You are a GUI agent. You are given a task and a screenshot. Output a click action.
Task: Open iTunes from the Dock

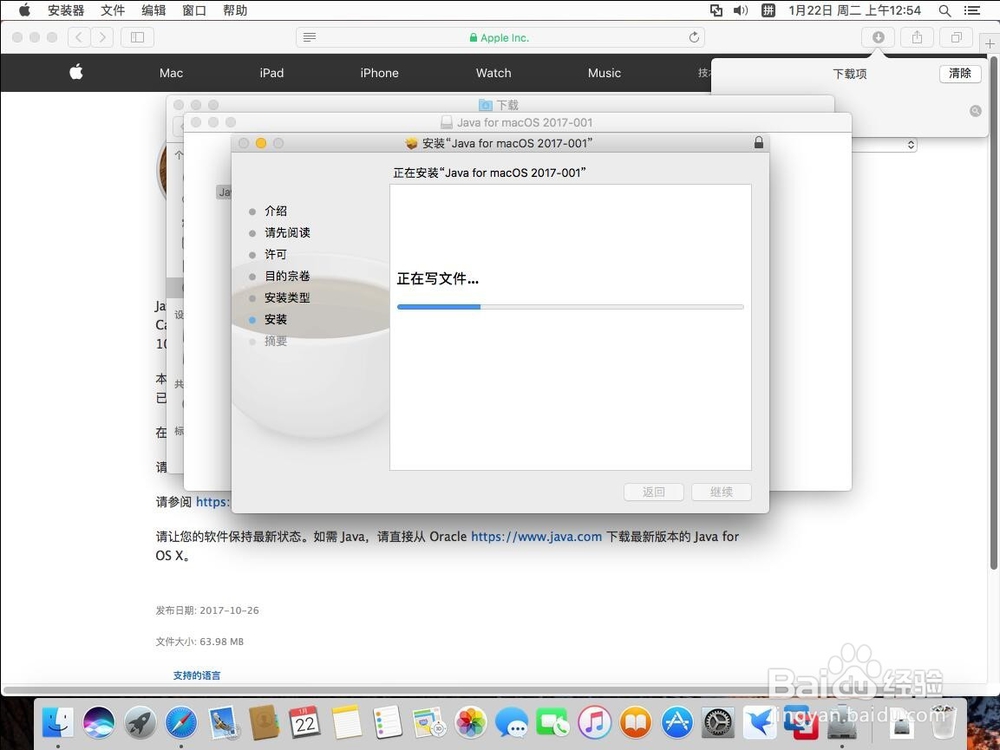[x=595, y=722]
